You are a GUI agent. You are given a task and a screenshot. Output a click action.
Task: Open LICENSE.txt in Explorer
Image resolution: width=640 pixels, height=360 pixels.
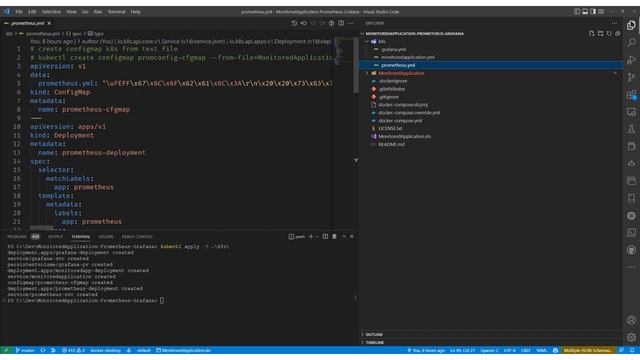(390, 128)
